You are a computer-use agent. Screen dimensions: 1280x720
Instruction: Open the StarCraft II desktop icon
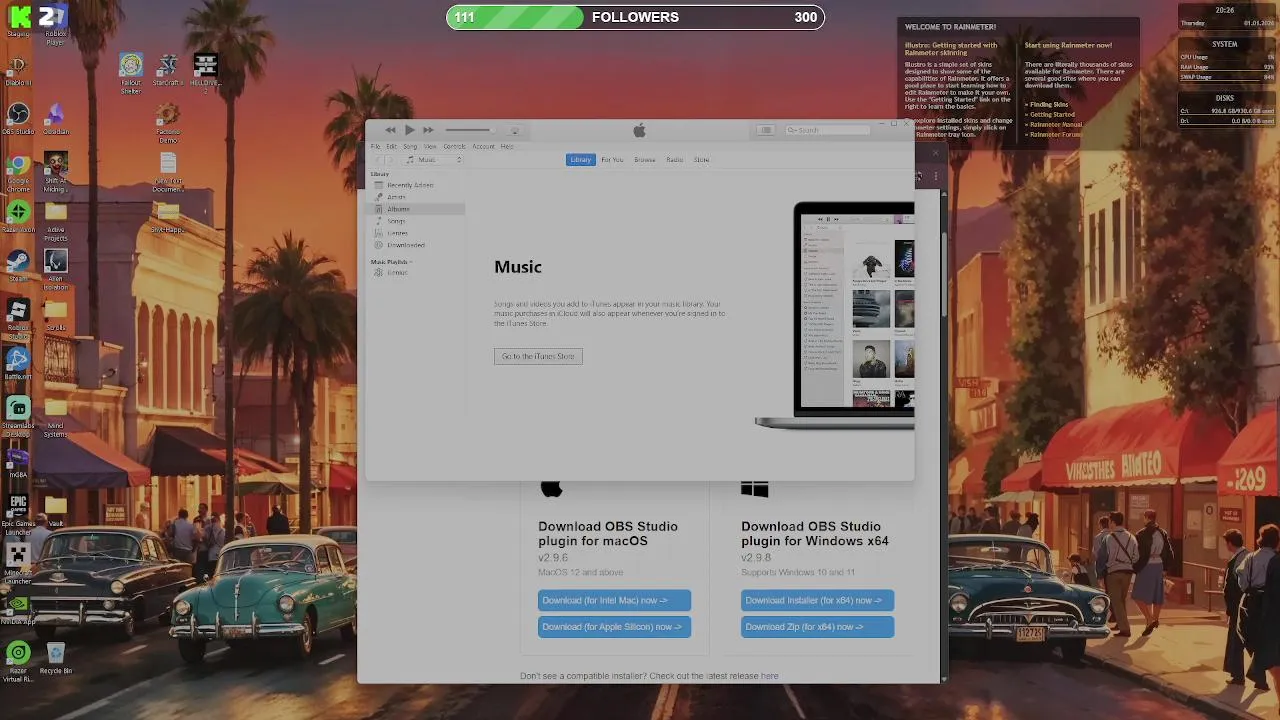point(167,71)
